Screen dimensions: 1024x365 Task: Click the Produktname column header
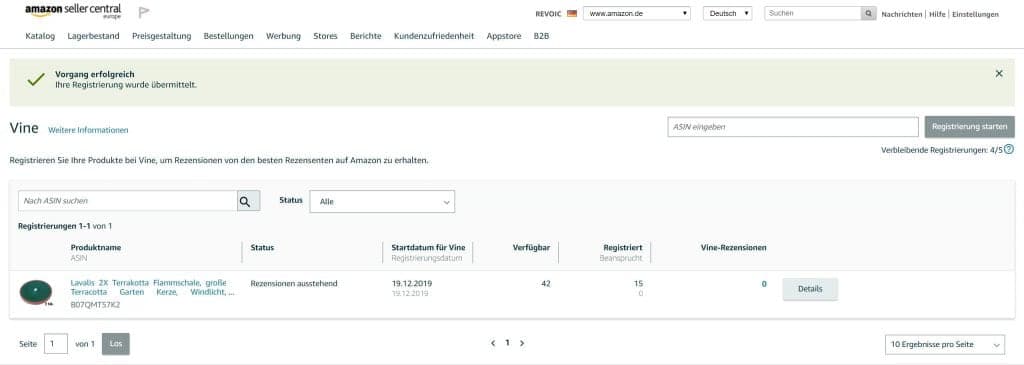point(95,247)
